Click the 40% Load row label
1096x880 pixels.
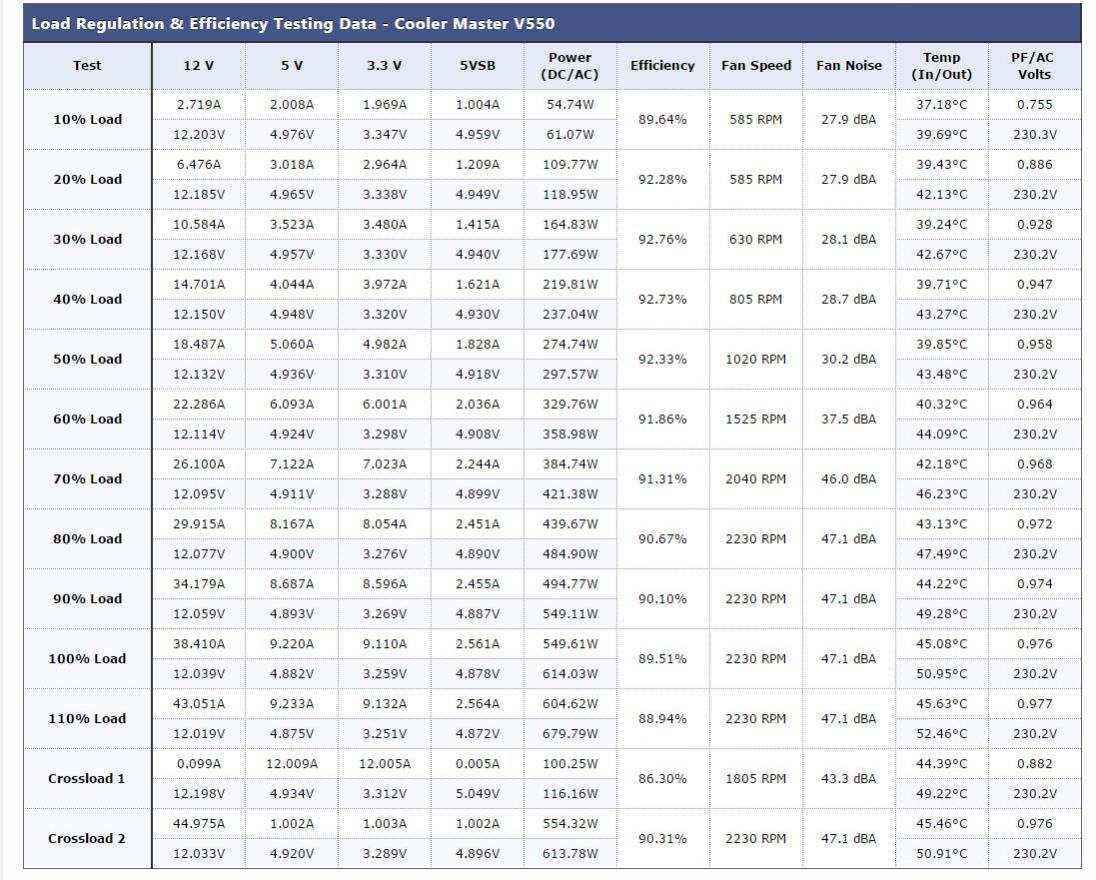[87, 299]
